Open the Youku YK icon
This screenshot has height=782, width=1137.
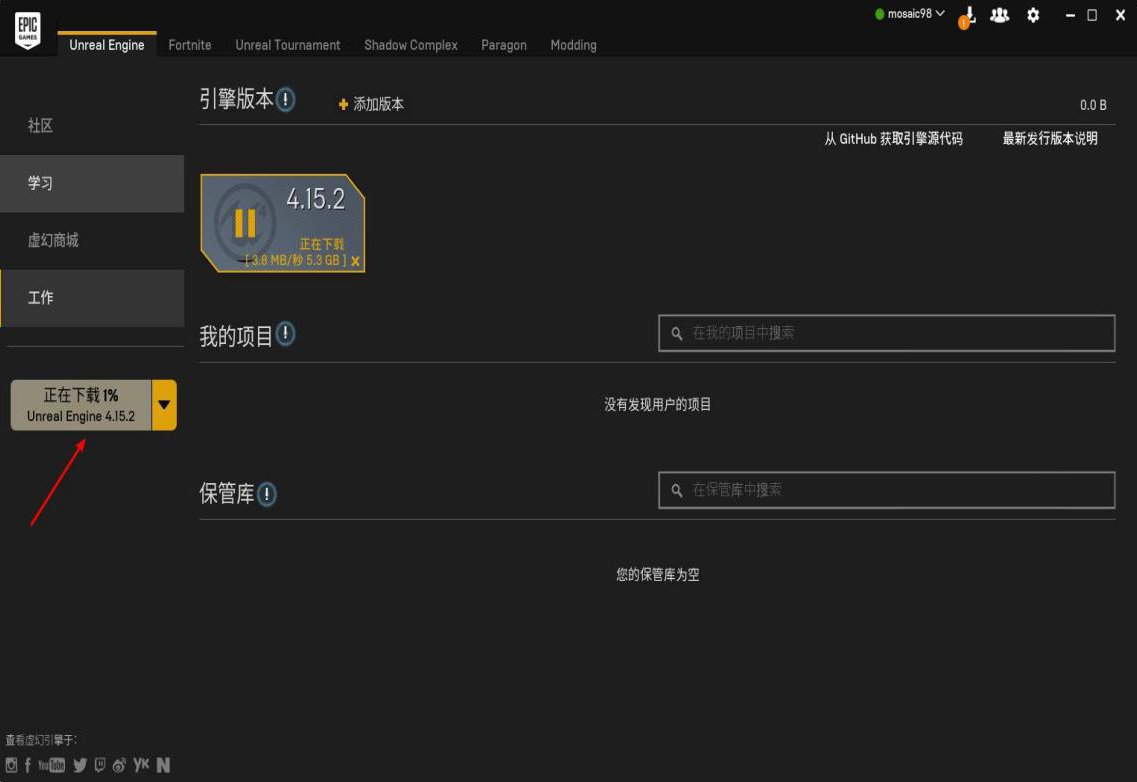click(x=141, y=764)
